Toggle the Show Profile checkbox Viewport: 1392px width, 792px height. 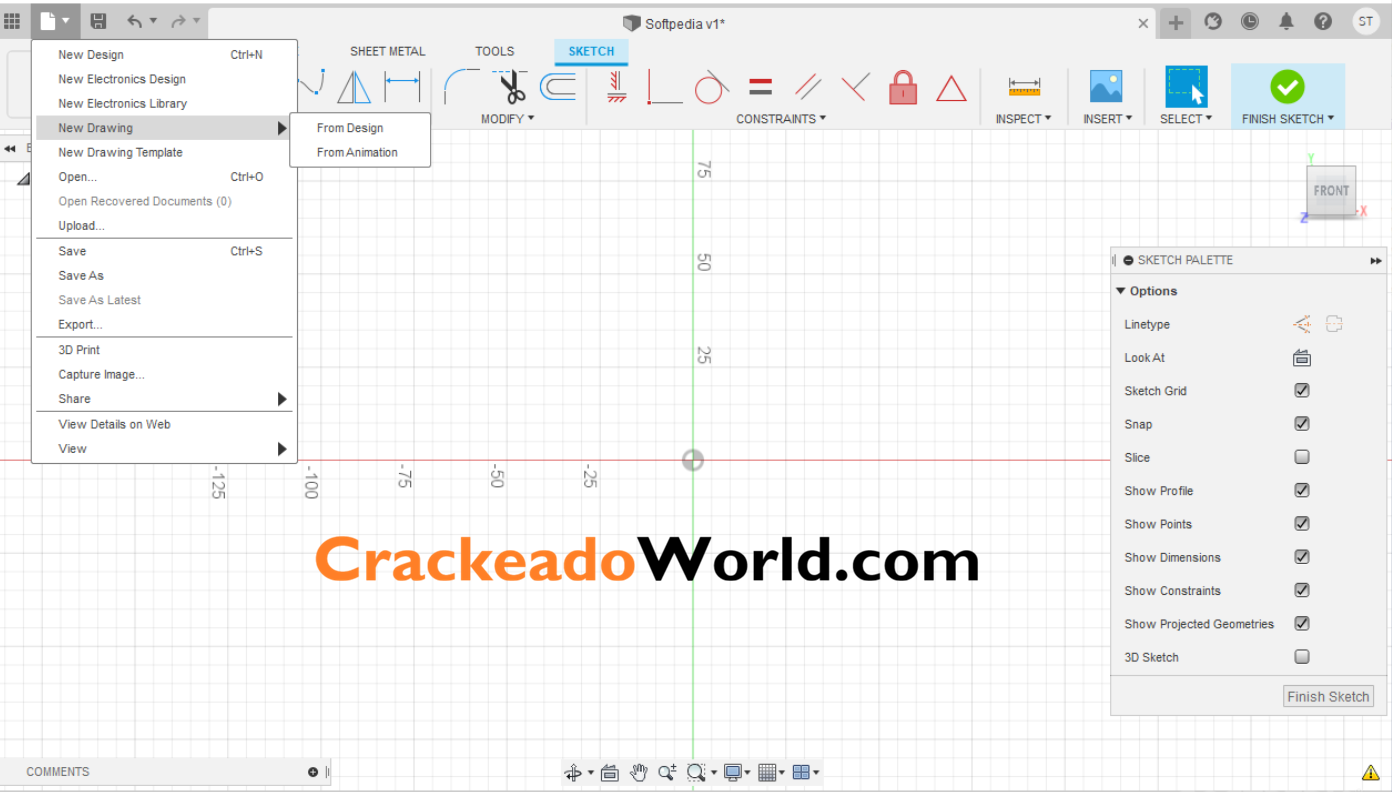pos(1302,490)
